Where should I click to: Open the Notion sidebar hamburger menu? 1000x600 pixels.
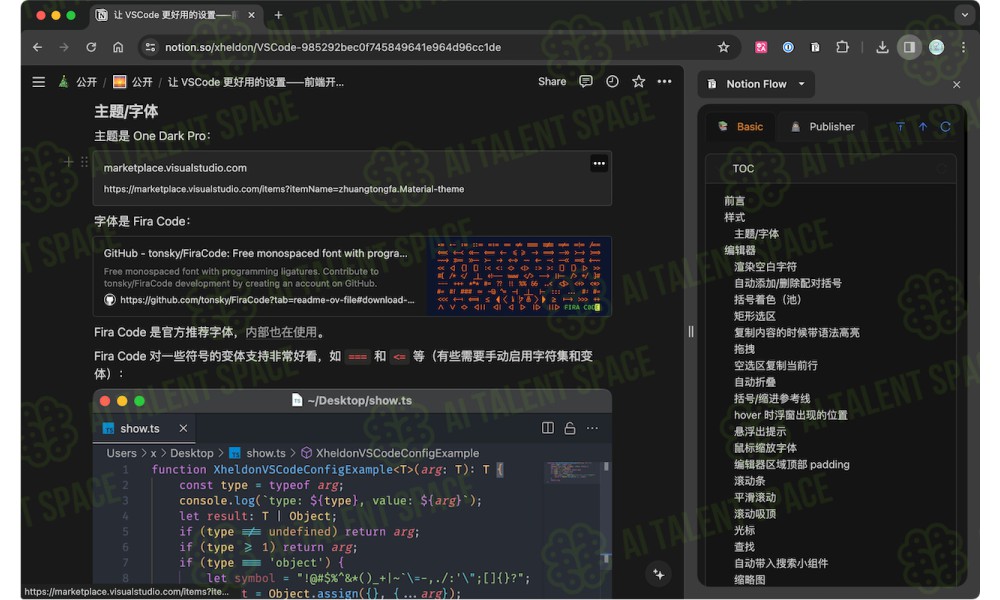(38, 82)
